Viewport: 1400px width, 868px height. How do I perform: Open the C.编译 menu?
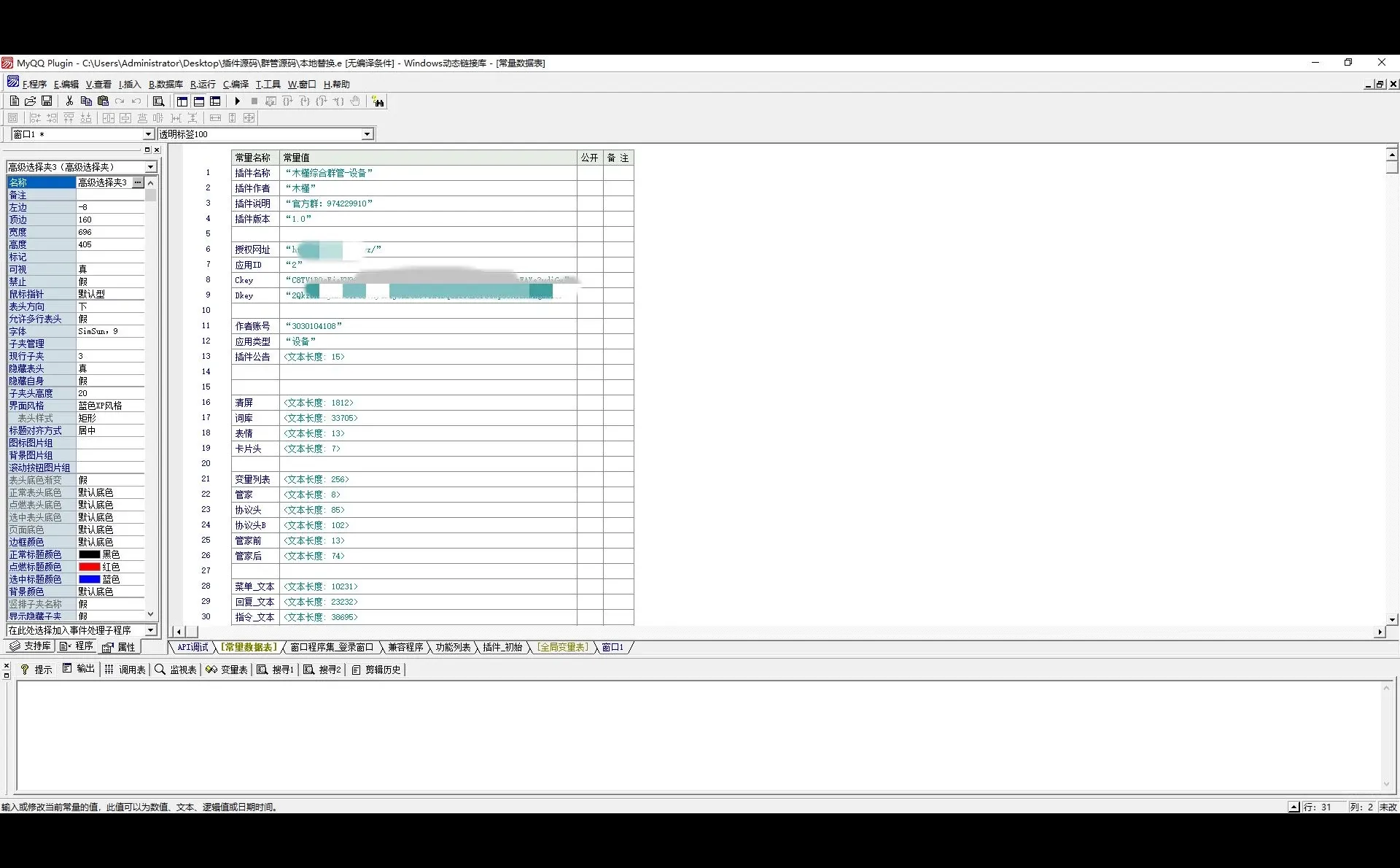236,85
